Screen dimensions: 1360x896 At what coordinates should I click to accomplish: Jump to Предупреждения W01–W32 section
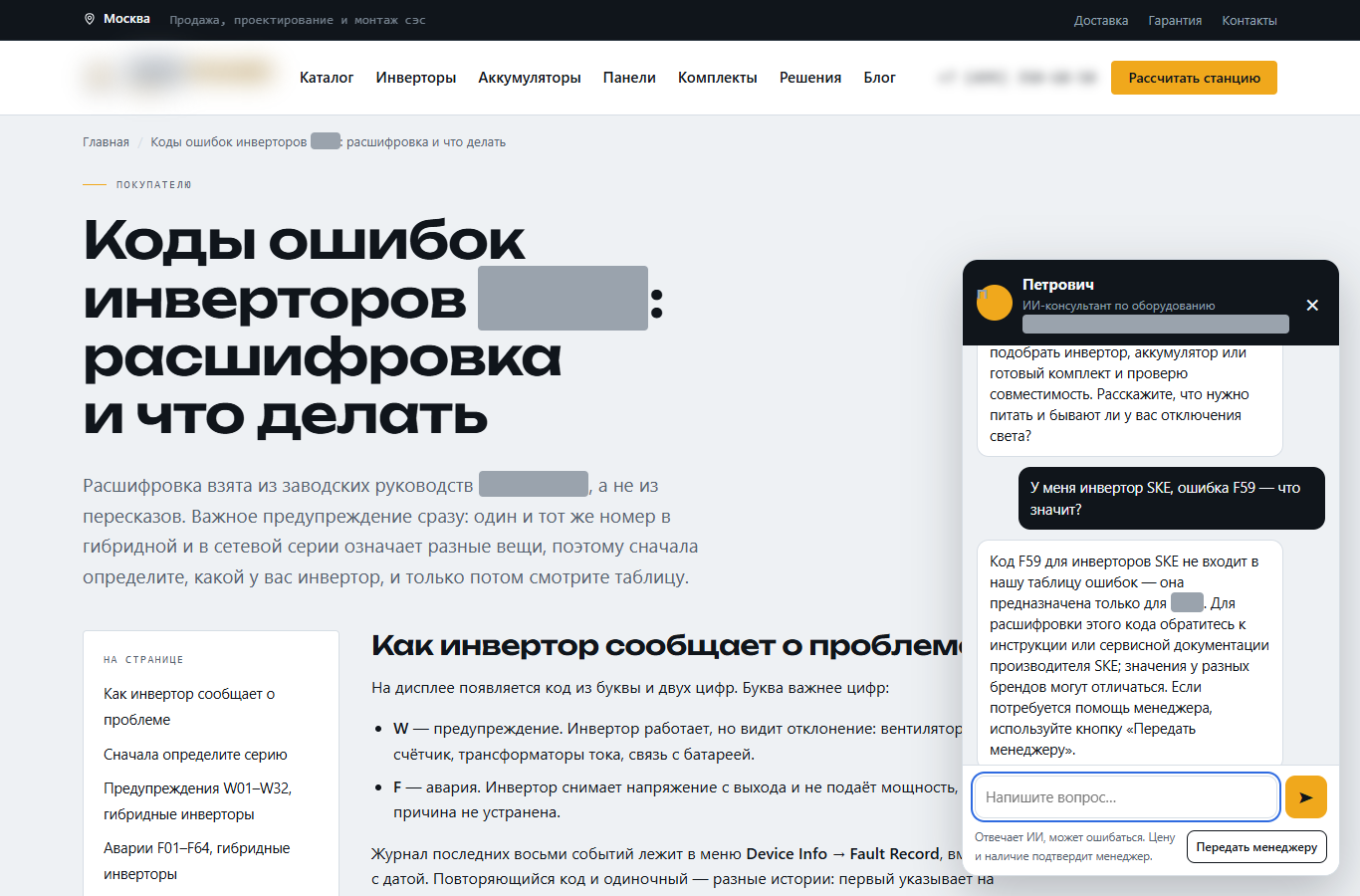pyautogui.click(x=197, y=801)
